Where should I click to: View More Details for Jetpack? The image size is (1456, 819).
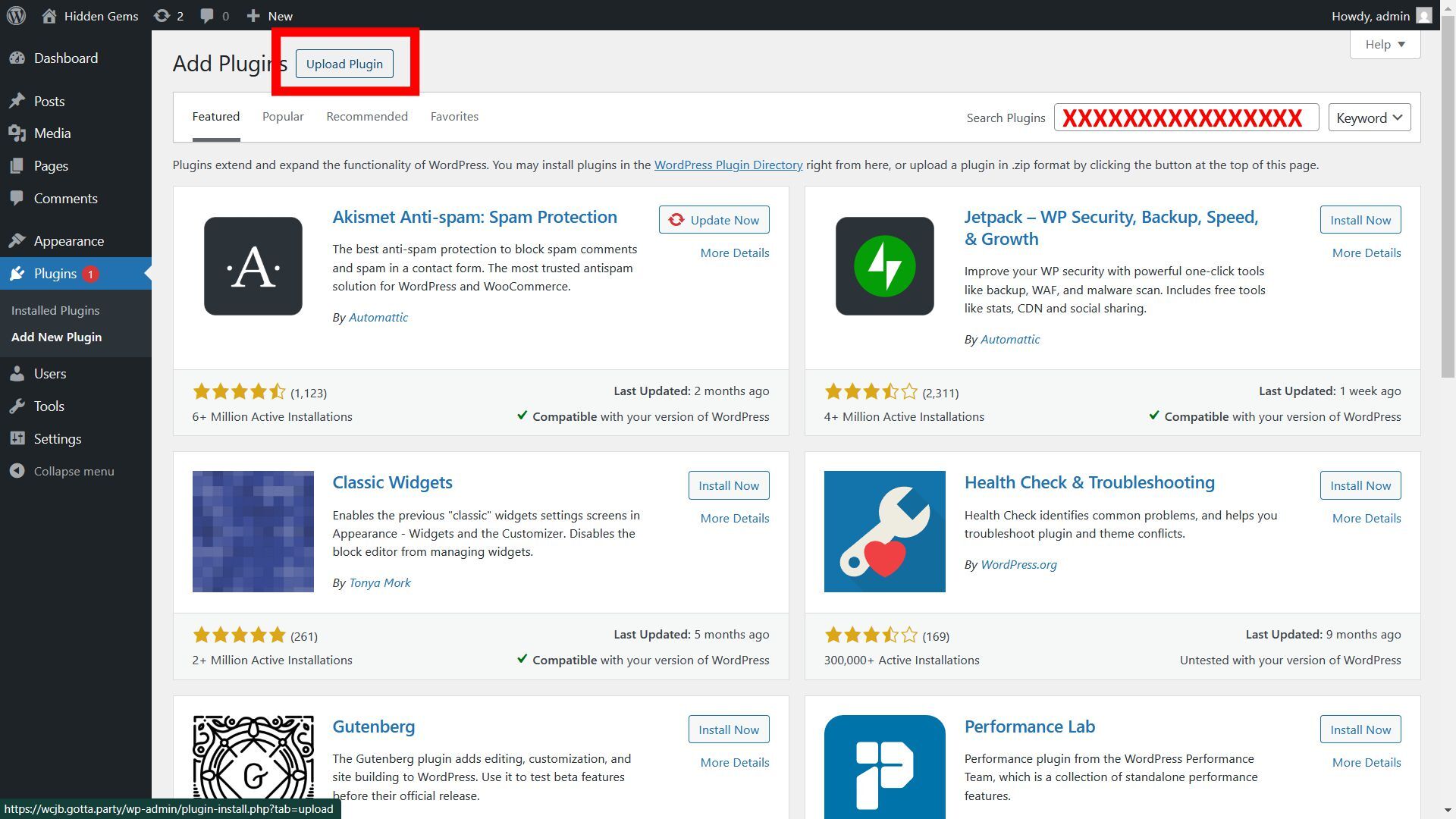(1366, 253)
